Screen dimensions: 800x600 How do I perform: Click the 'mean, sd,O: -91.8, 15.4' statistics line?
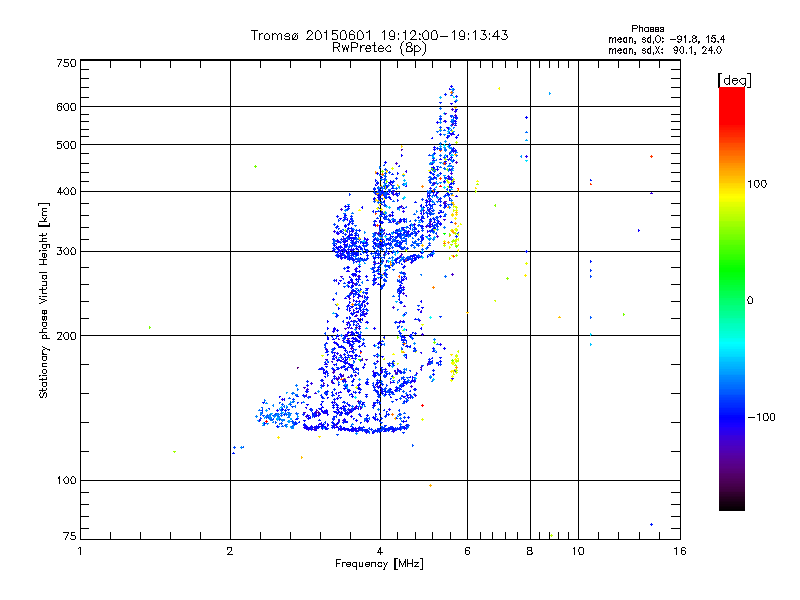(x=666, y=39)
